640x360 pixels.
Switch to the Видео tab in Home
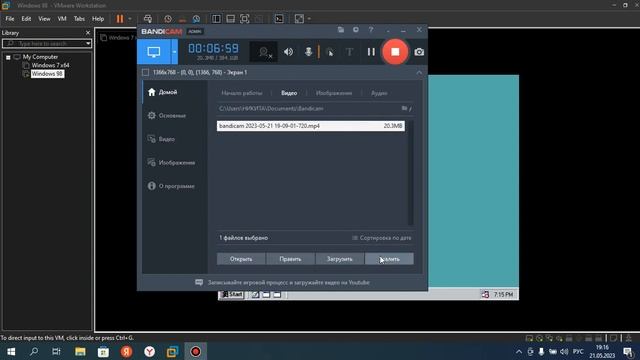tap(289, 93)
